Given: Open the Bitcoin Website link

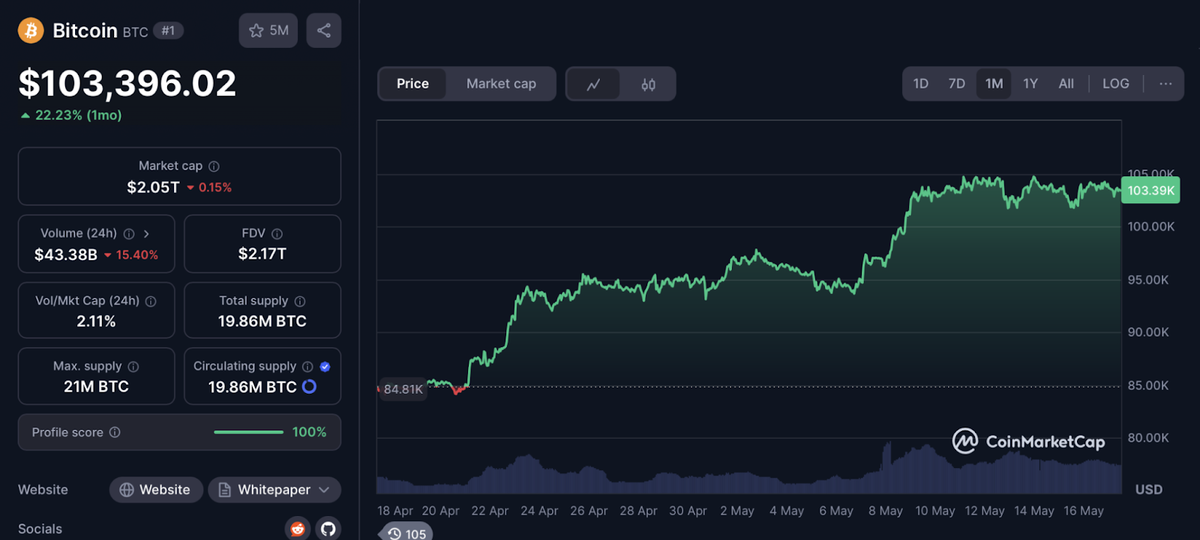Looking at the screenshot, I should click(x=155, y=490).
